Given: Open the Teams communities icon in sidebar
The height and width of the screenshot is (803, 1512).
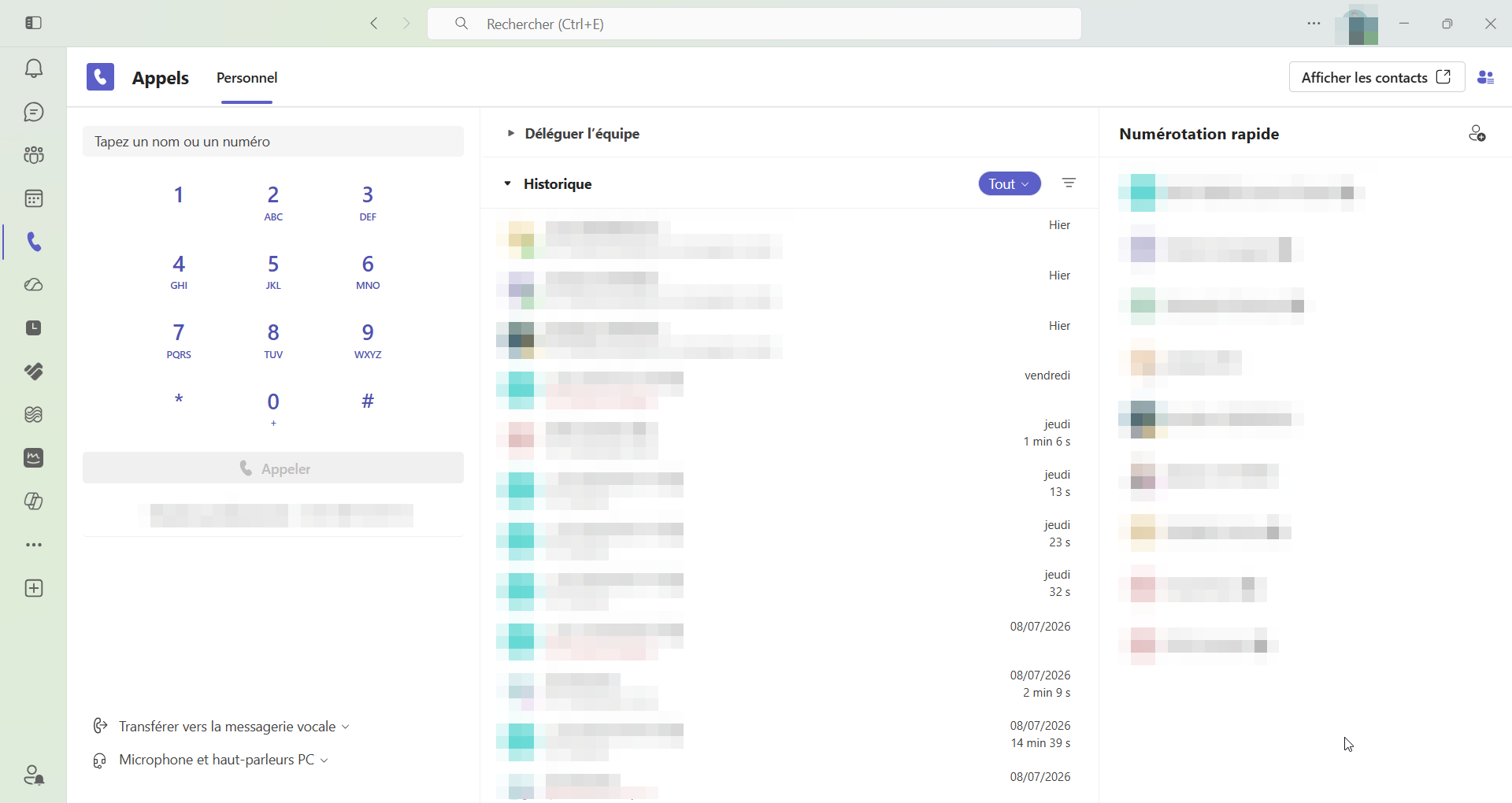Looking at the screenshot, I should 34,155.
